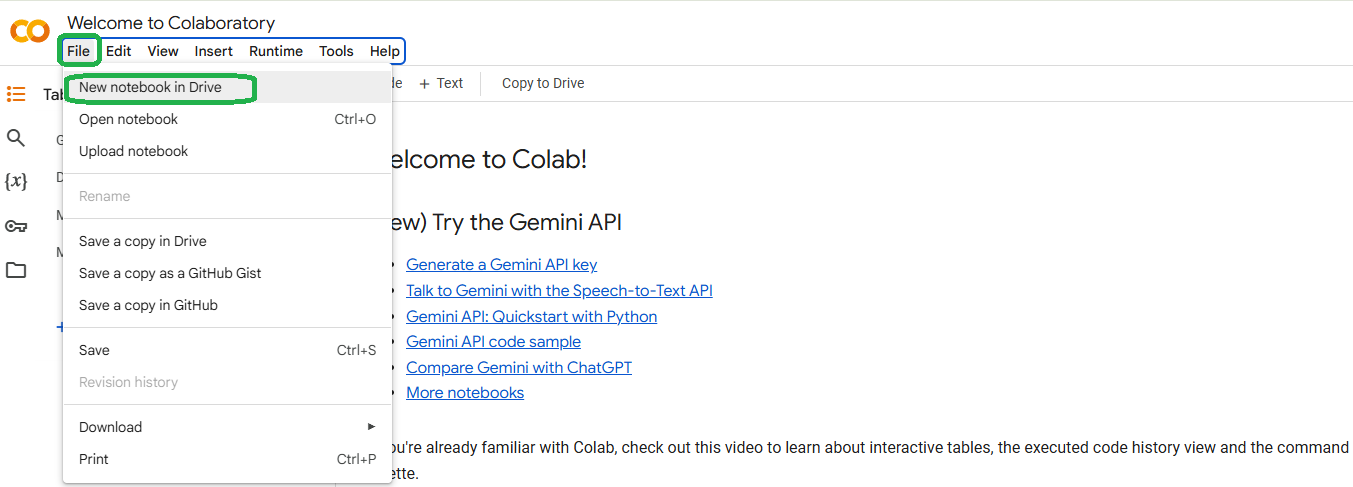Open the Files folder icon in sidebar

pos(16,270)
